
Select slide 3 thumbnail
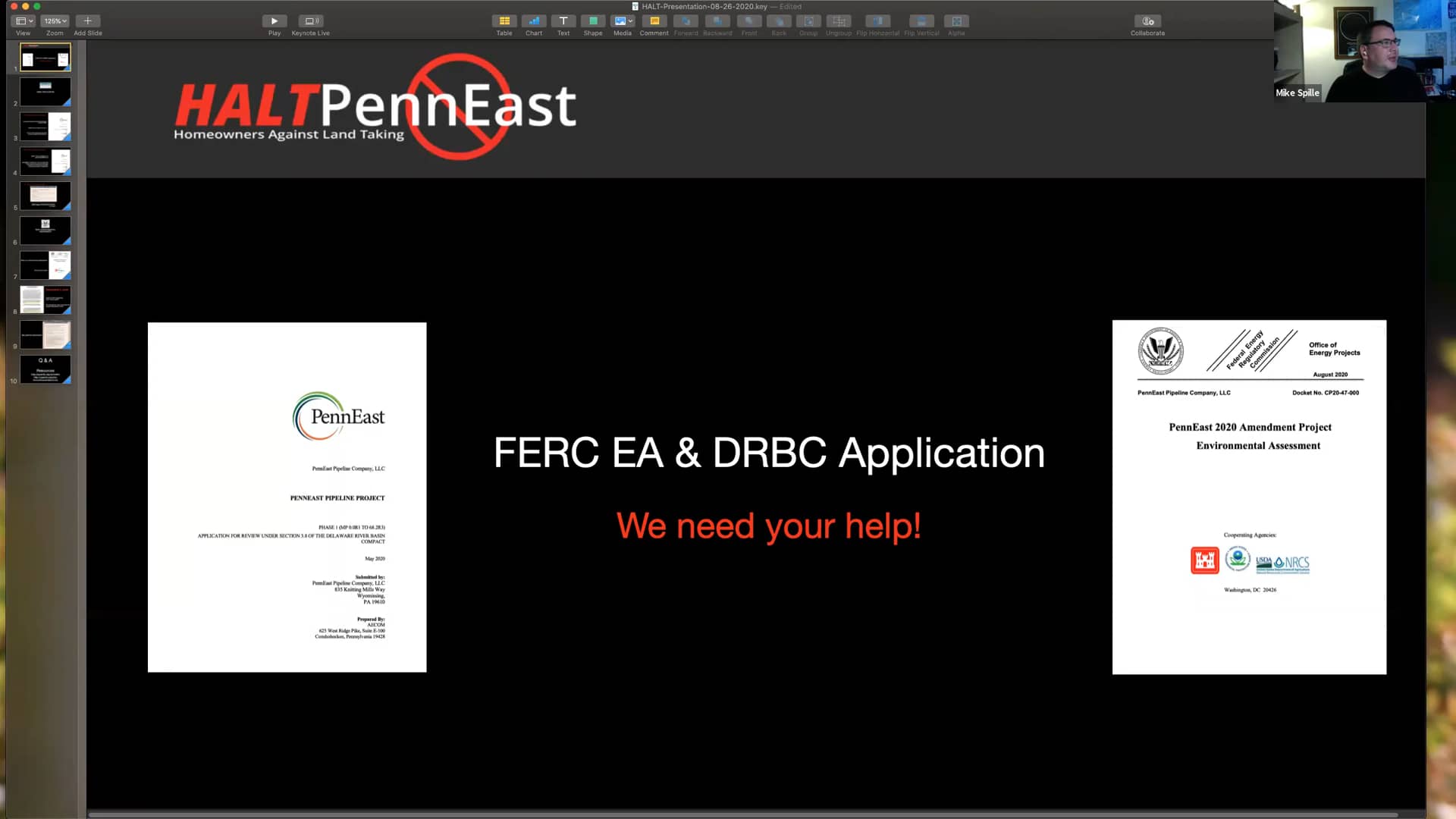pos(45,127)
